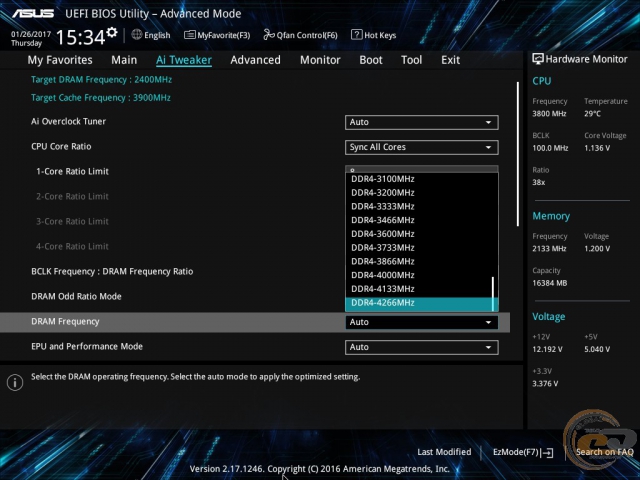This screenshot has height=480, width=640.
Task: Click the EzMode exit arrow icon
Action: (x=547, y=452)
